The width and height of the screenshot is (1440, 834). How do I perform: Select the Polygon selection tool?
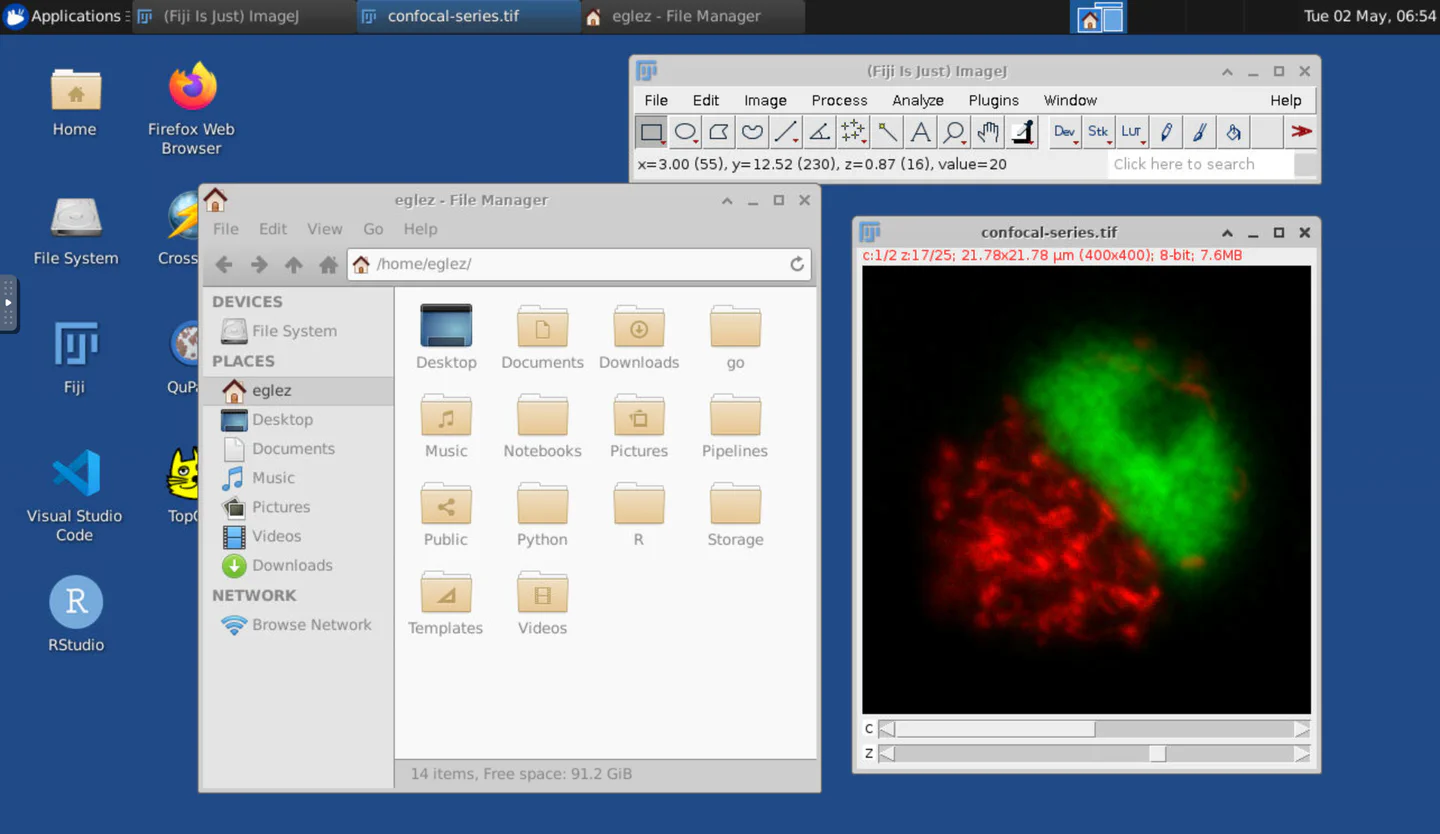[719, 132]
